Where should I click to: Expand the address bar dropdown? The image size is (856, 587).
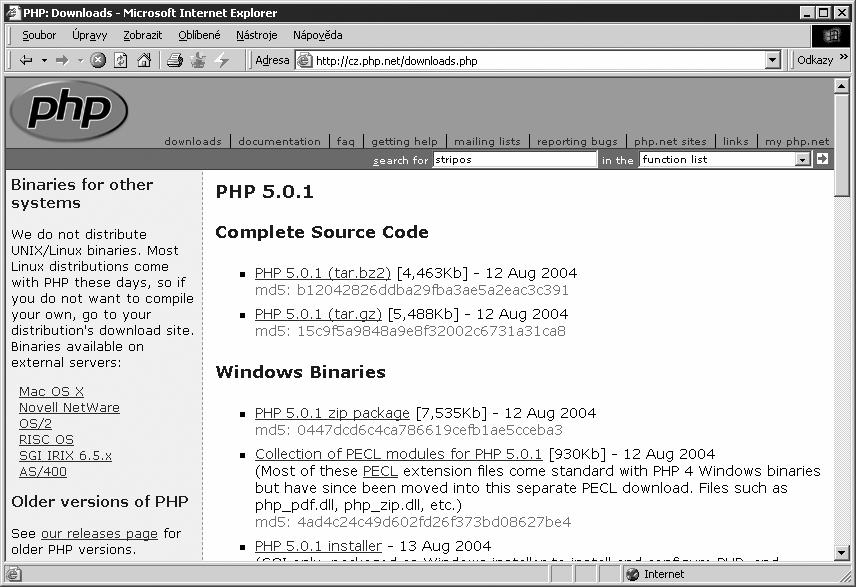[x=772, y=61]
